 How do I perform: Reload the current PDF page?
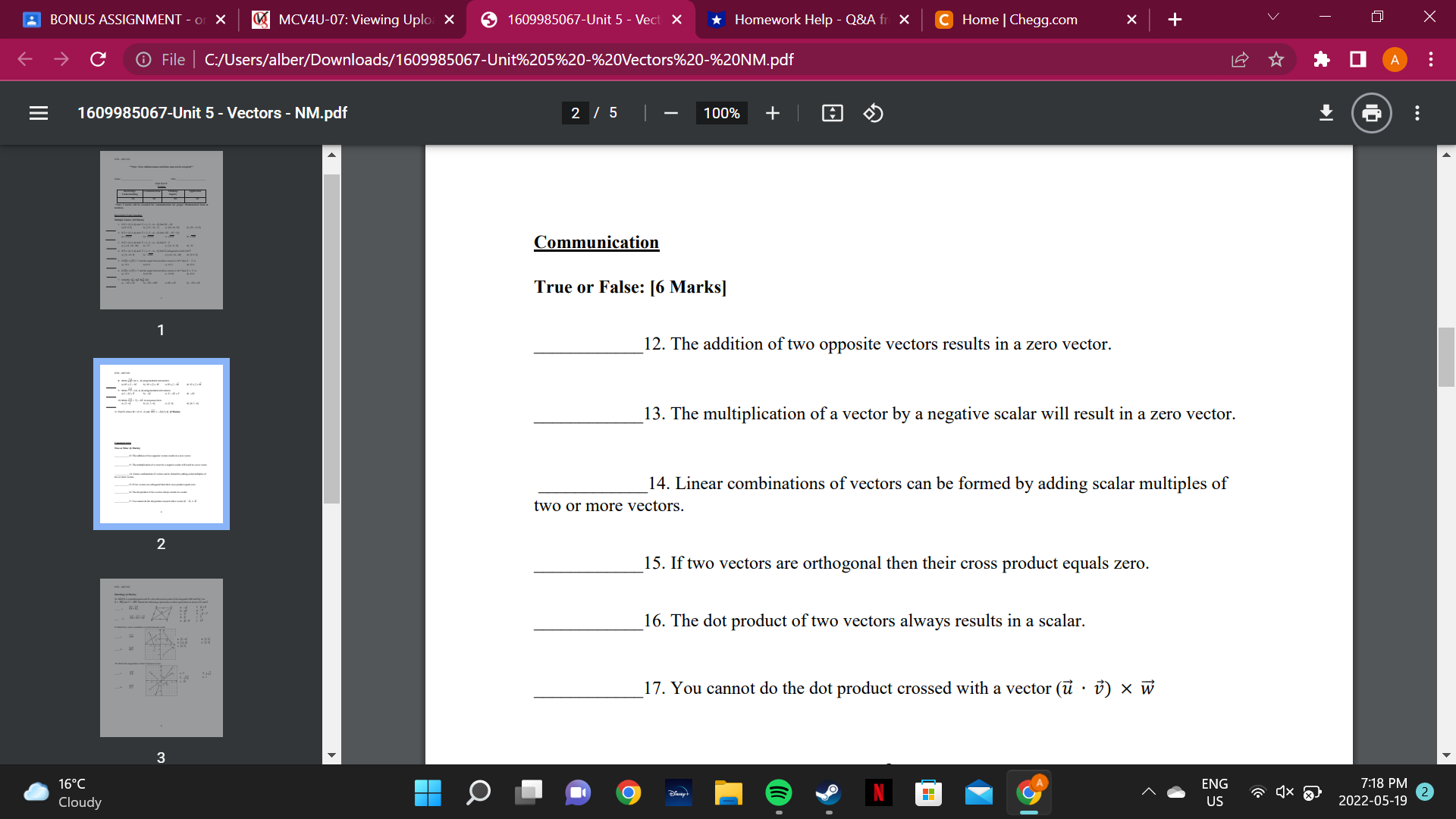[x=98, y=59]
